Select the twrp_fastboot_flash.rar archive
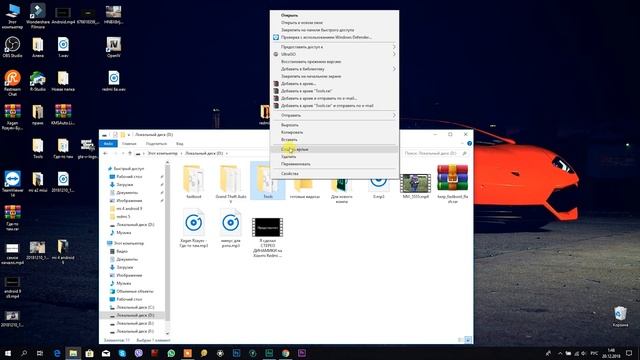Viewport: 640px width, 360px height. coord(452,184)
